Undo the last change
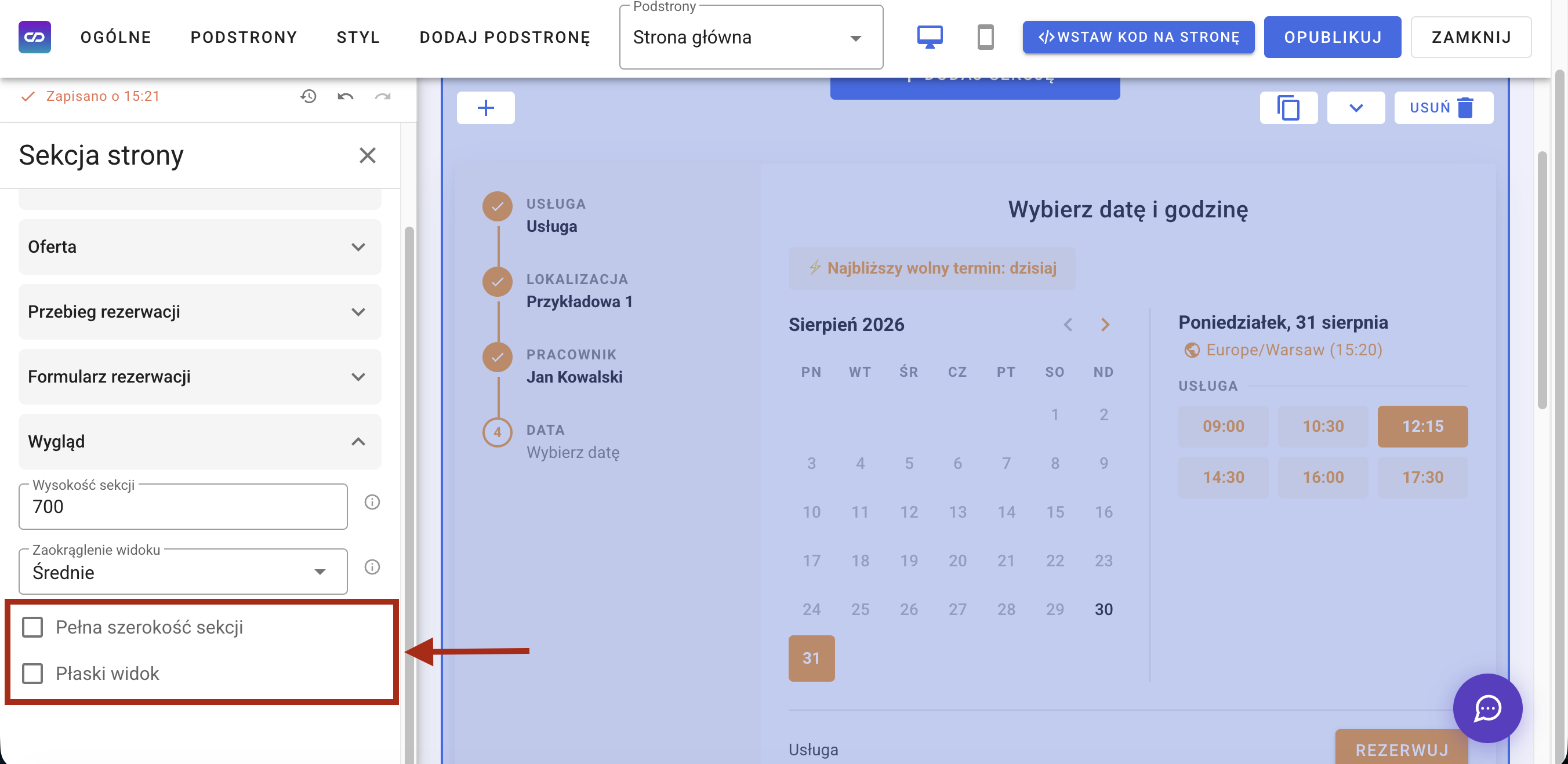The image size is (1568, 764). pyautogui.click(x=345, y=96)
